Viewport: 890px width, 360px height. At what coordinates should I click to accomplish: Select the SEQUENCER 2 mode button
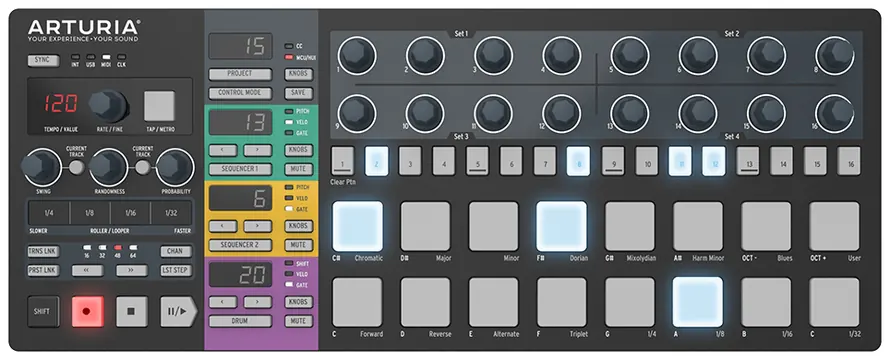(x=240, y=245)
